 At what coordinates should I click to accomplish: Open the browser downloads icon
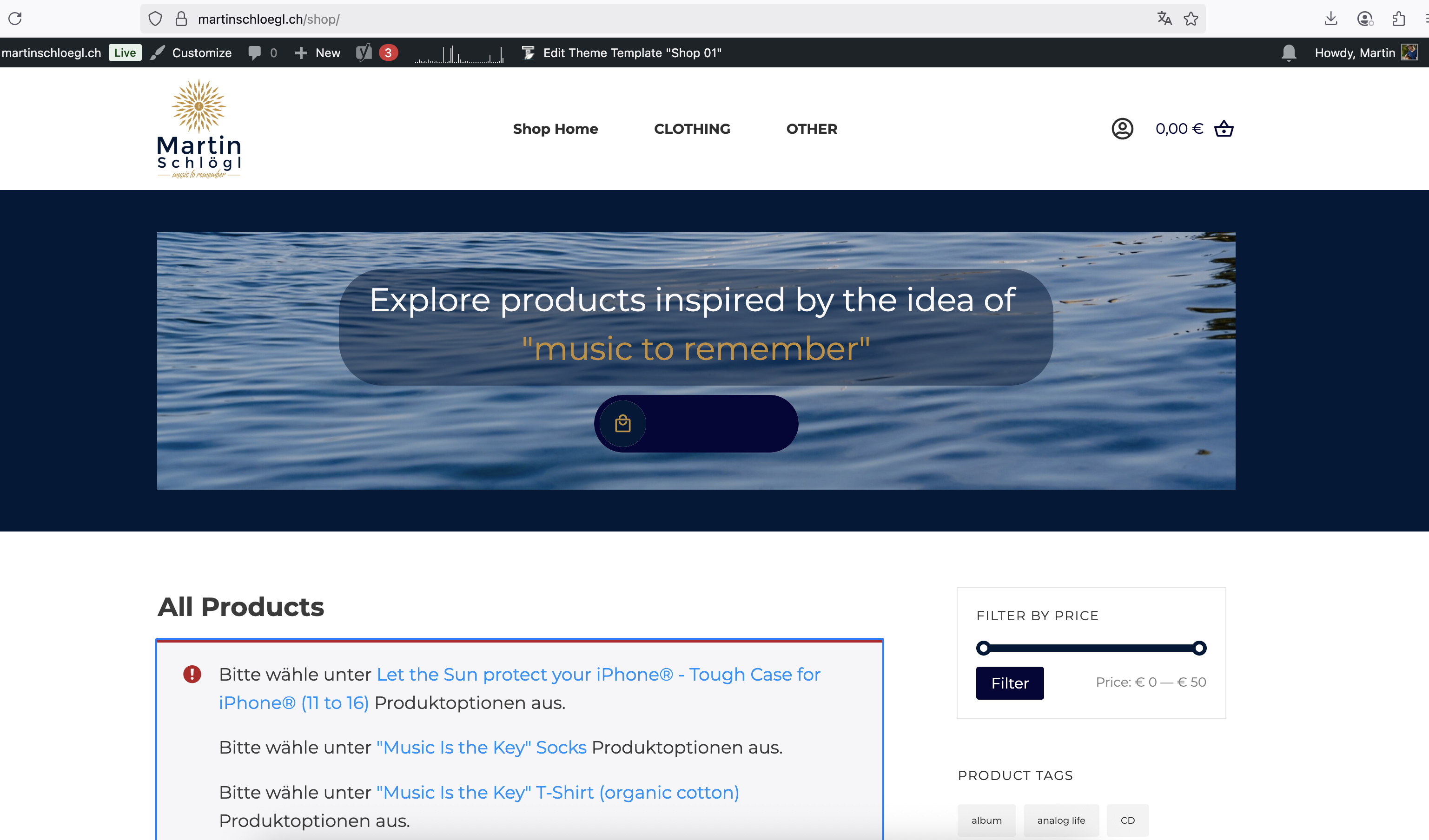point(1331,19)
